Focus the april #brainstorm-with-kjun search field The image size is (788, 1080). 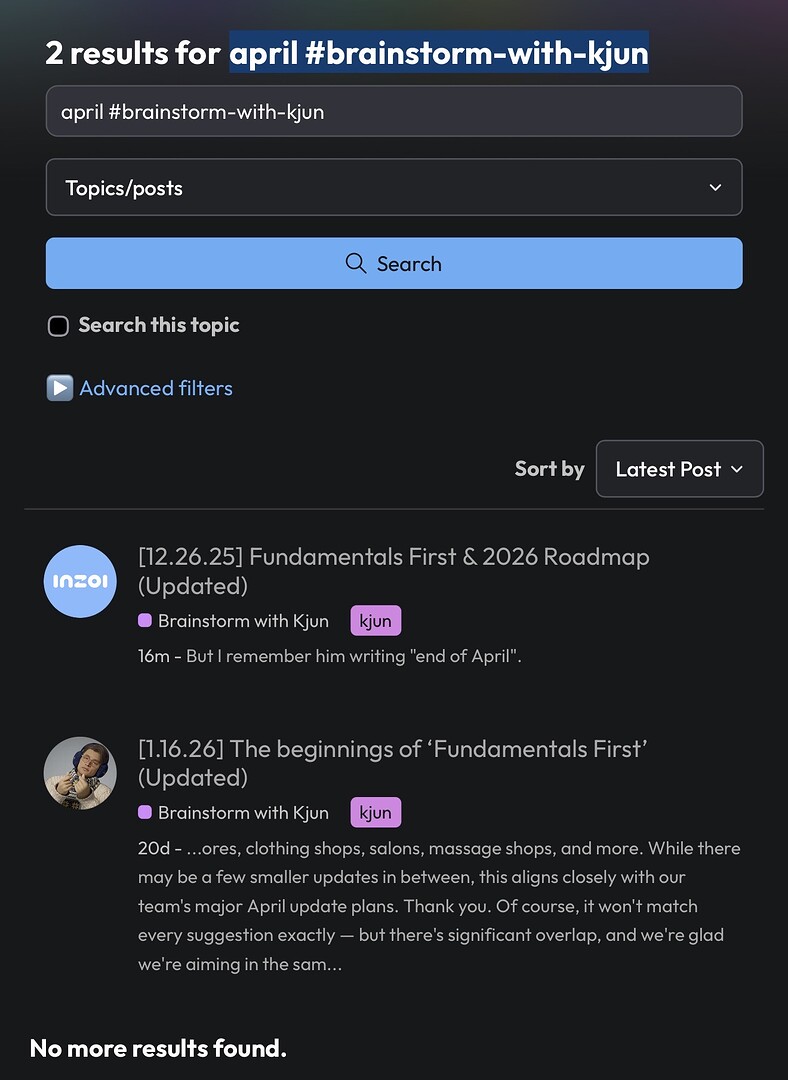click(394, 111)
